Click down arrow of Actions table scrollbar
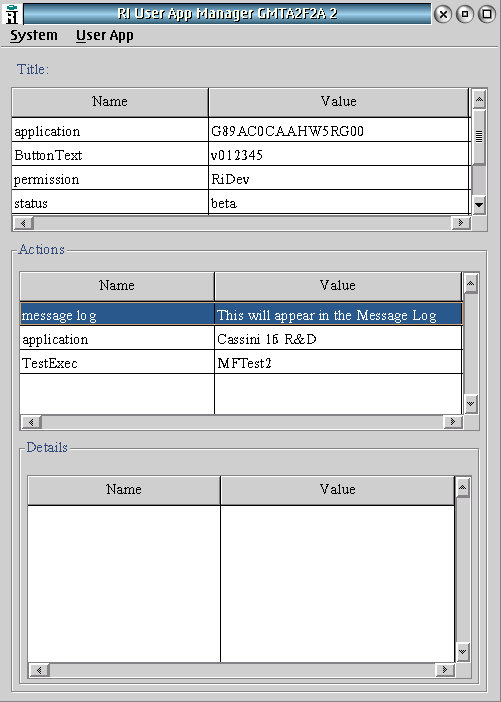This screenshot has width=501, height=702. pos(471,404)
